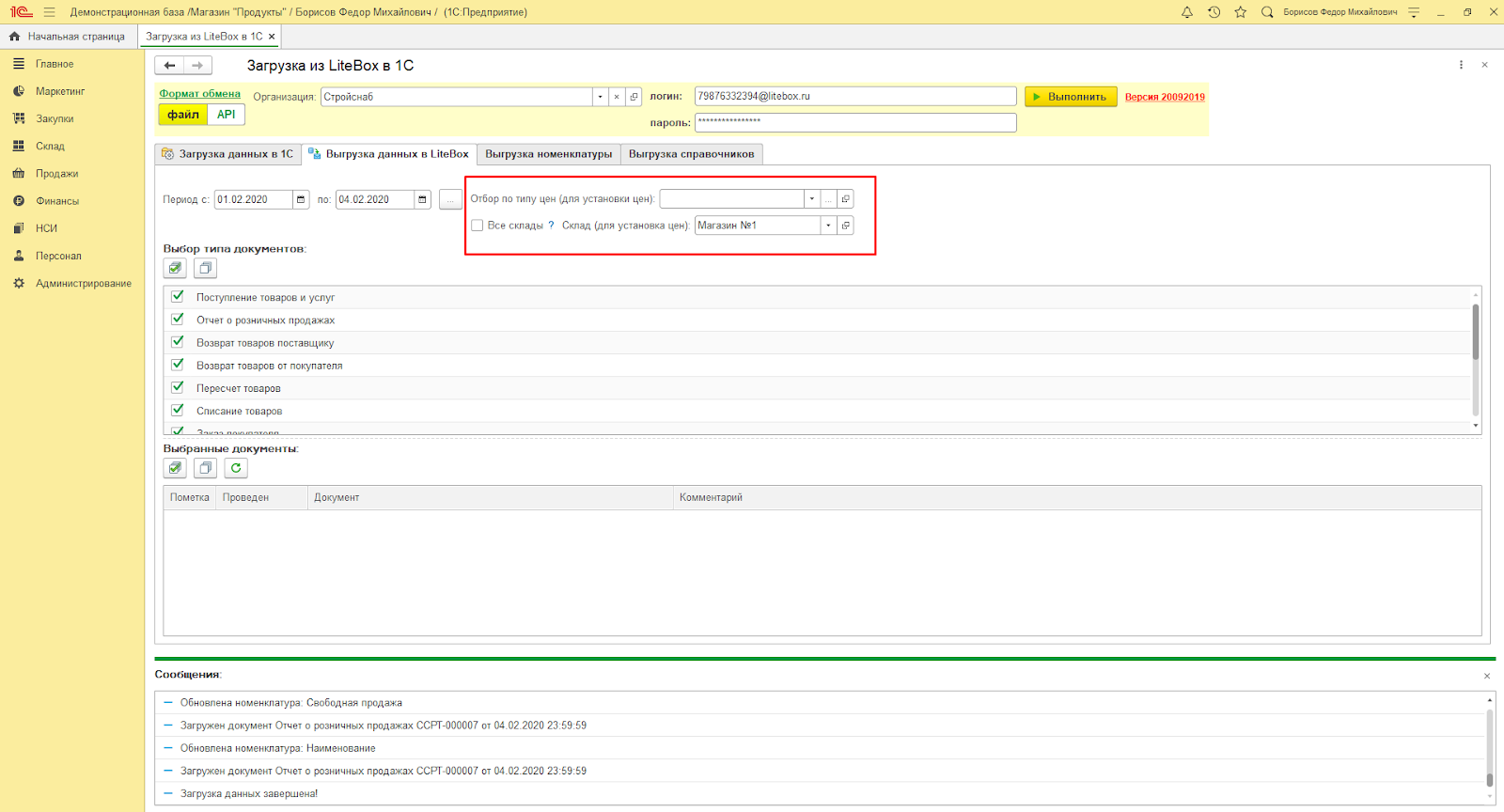Show help for Все склады question mark
This screenshot has height=812, width=1504.
551,226
